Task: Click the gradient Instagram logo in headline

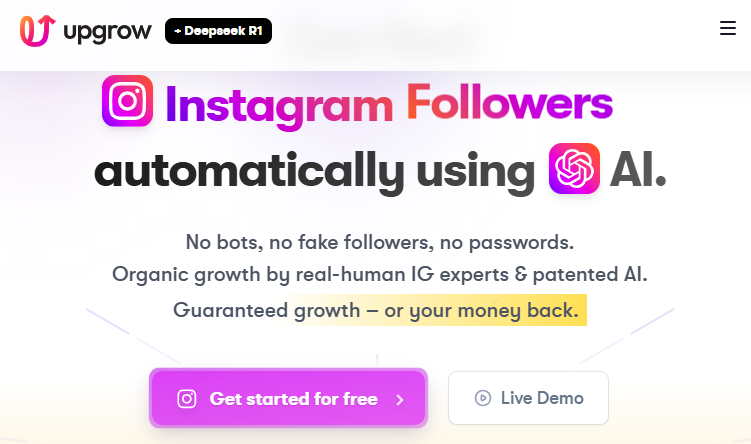Action: point(127,101)
